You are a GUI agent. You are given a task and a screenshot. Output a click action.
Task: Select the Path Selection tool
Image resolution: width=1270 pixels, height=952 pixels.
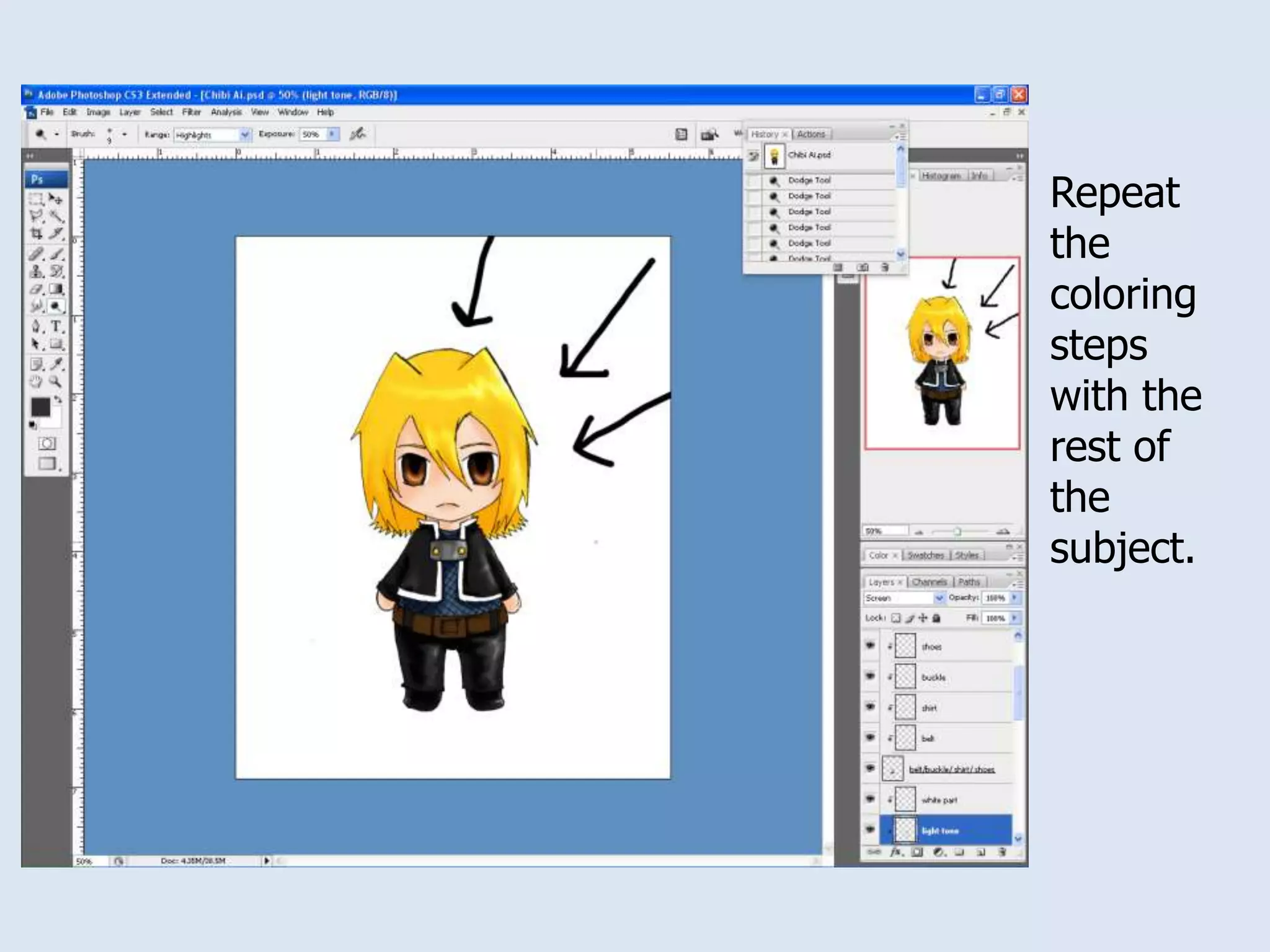[x=37, y=344]
